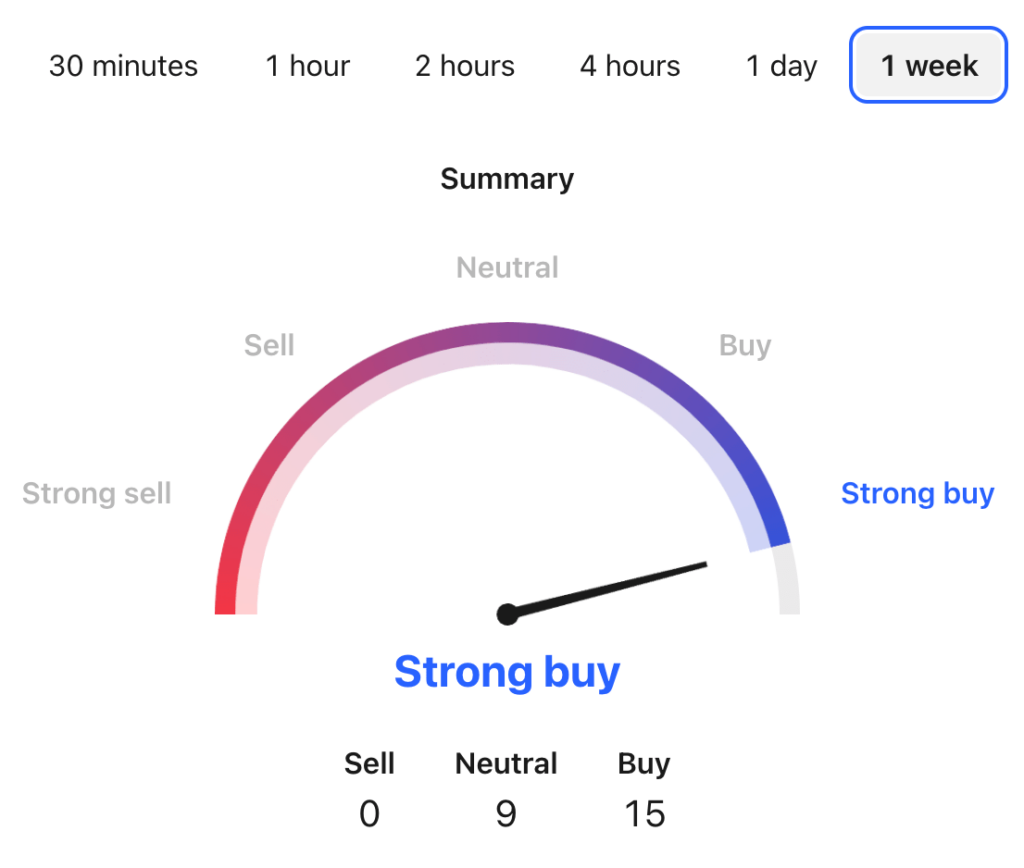Click the Buy count showing 15
This screenshot has height=868, width=1024.
[644, 814]
